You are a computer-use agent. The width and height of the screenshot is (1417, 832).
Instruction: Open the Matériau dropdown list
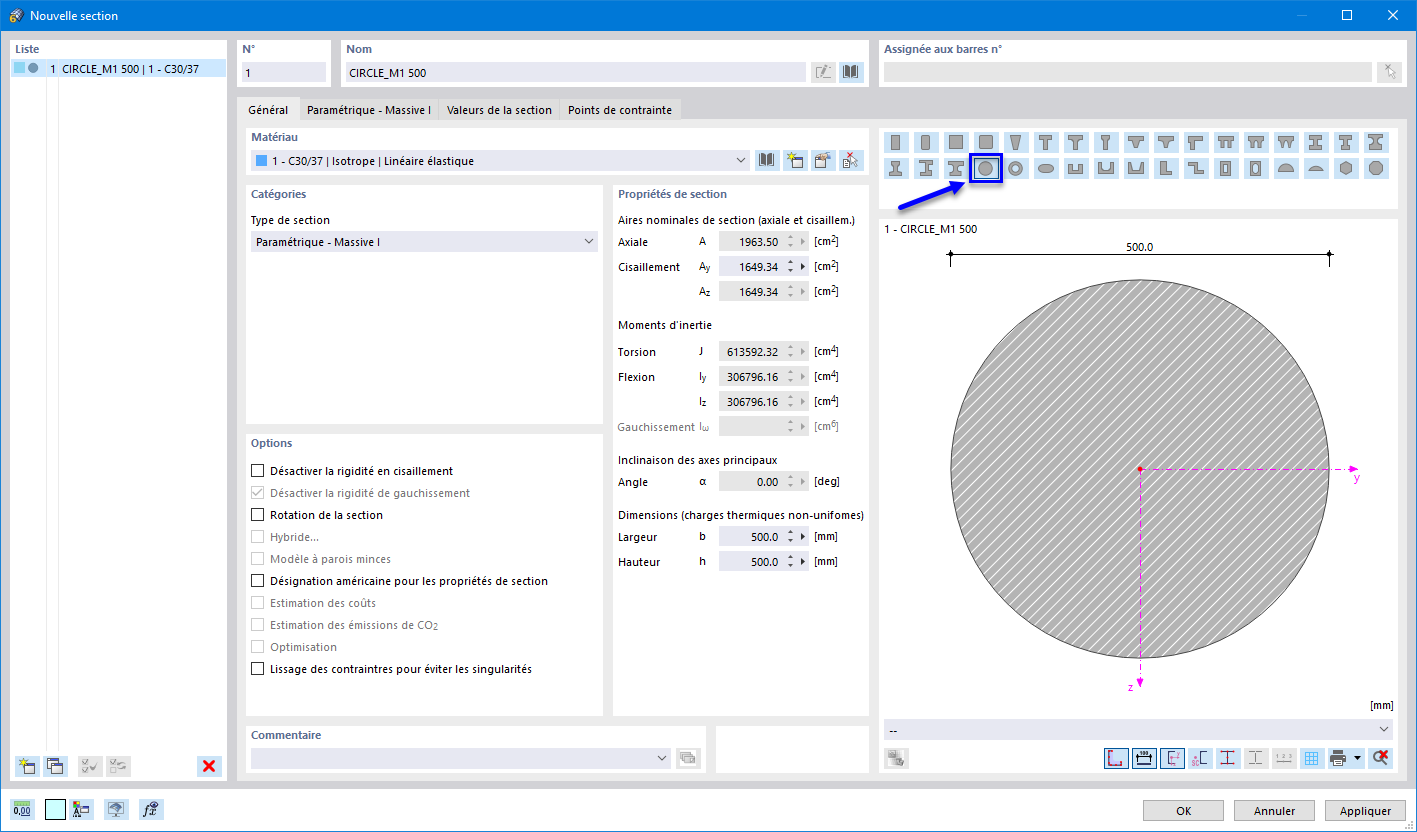[x=741, y=160]
